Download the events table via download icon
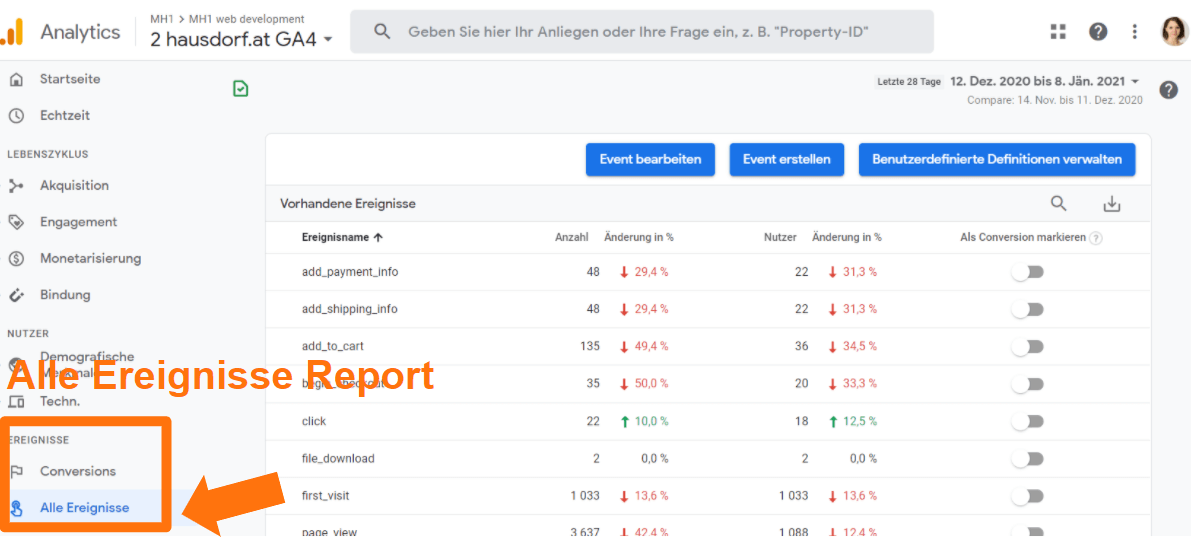1191x542 pixels. (1112, 203)
